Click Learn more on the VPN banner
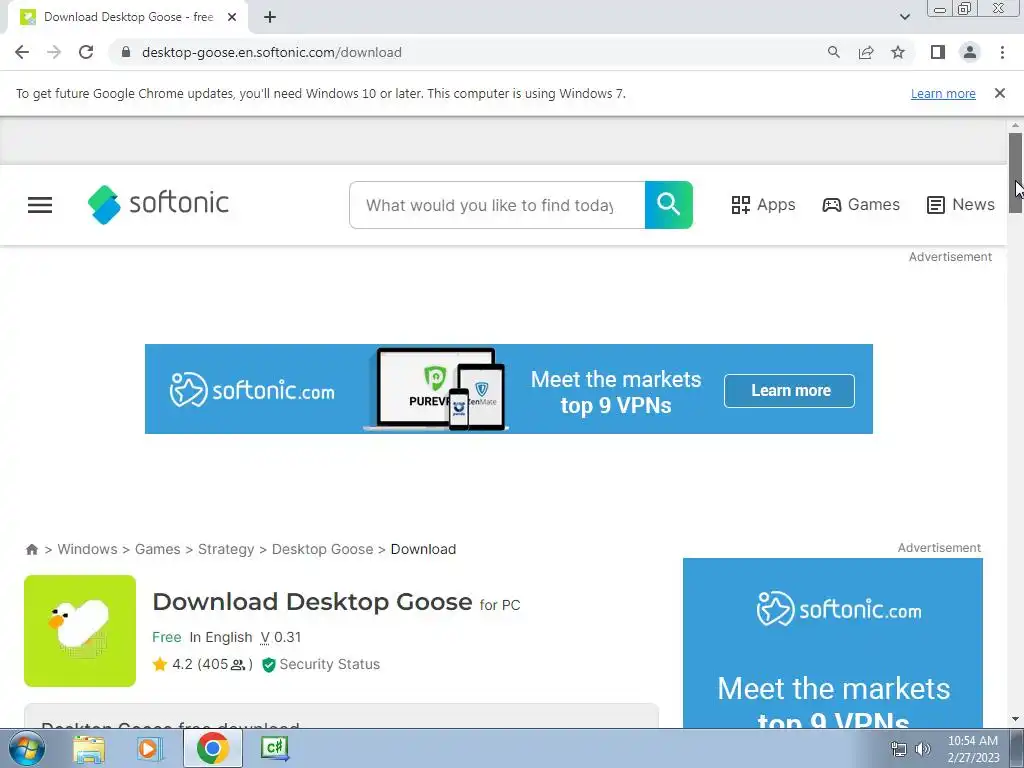The width and height of the screenshot is (1024, 768). pos(790,391)
